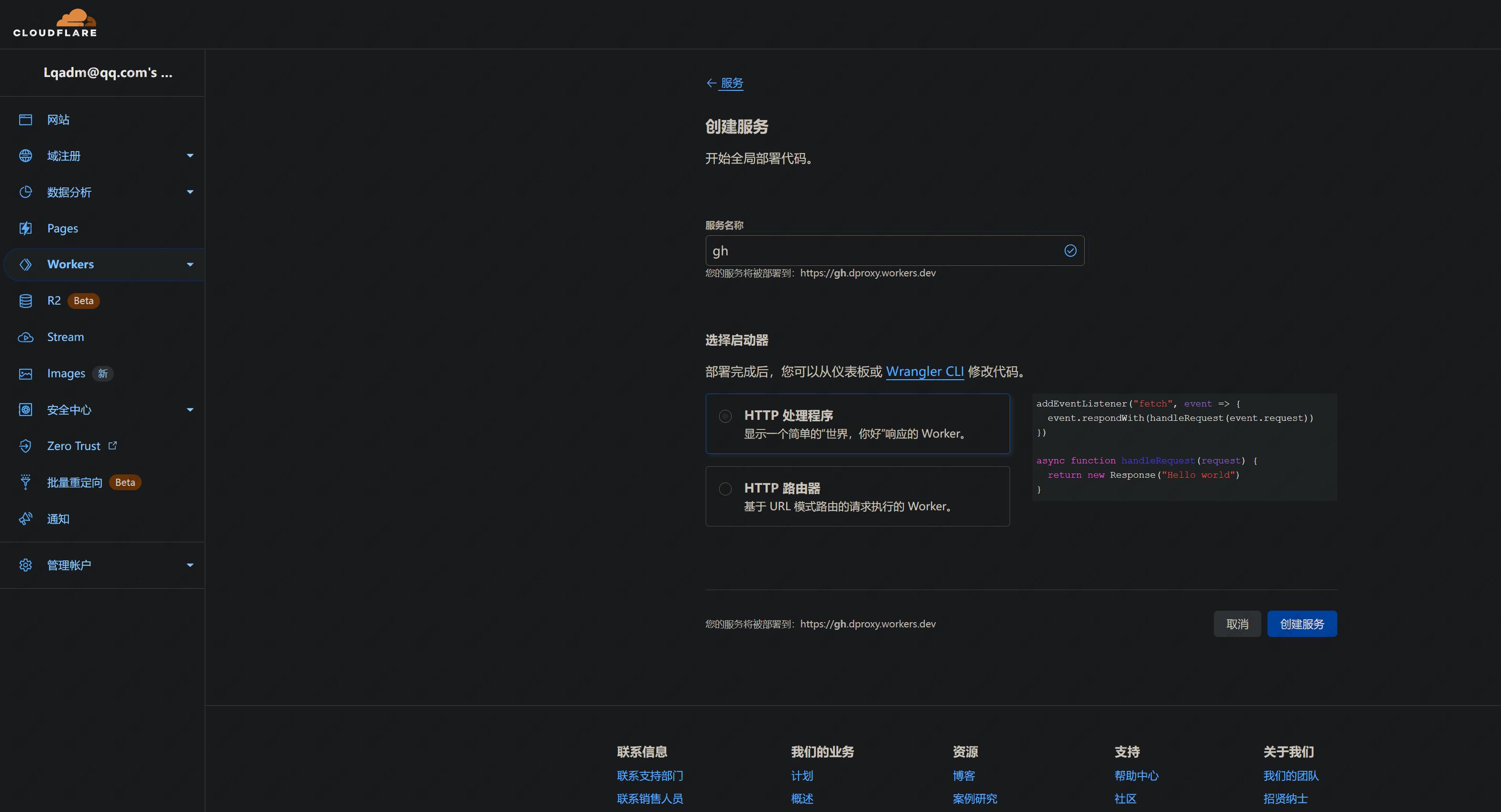Open the 计划 footer link
Image resolution: width=1501 pixels, height=812 pixels.
pyautogui.click(x=802, y=776)
